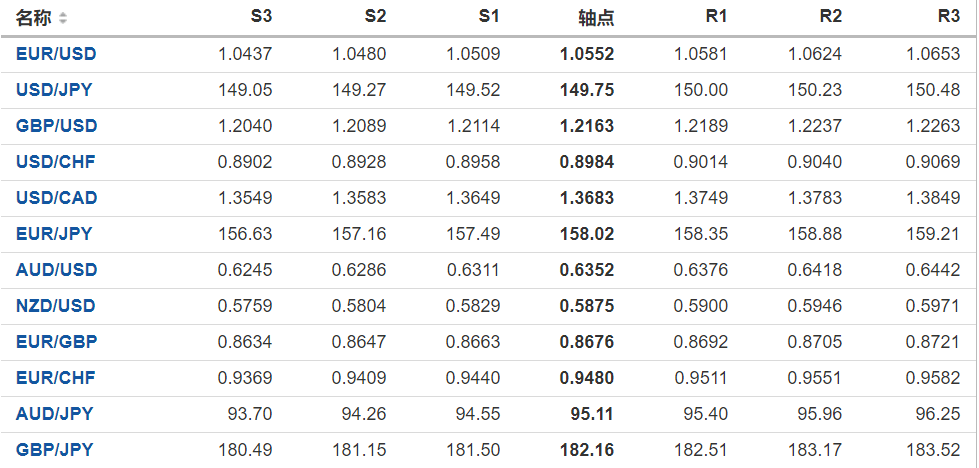
Task: Click EUR/USD pivot value 1.0552
Action: click(587, 54)
